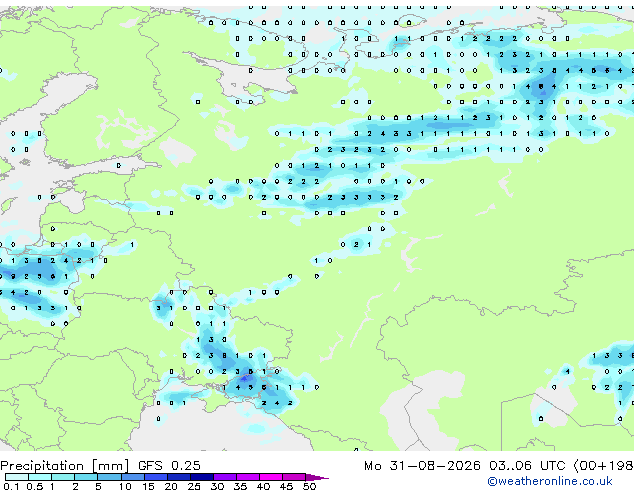Click the '(00+198' forecast run label

604,466
